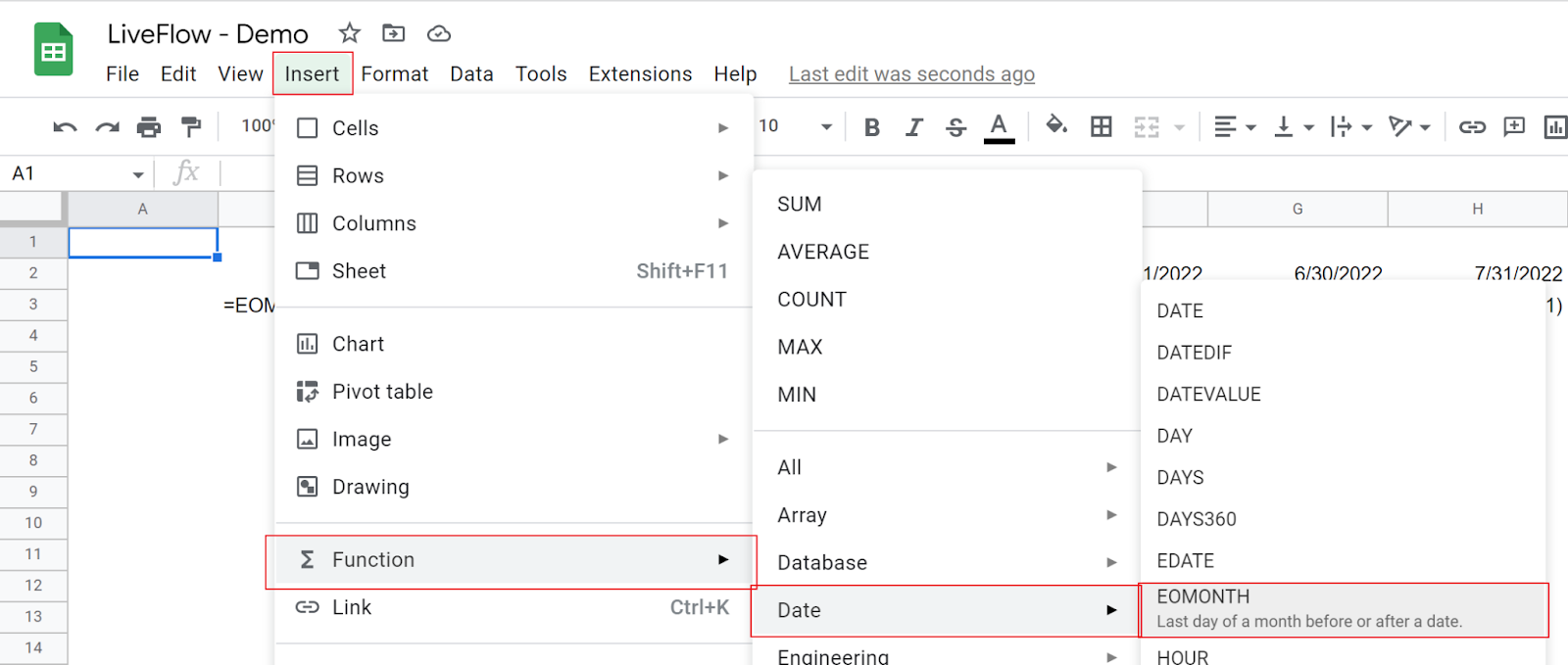Click the insert comment toolbar icon

(1514, 126)
